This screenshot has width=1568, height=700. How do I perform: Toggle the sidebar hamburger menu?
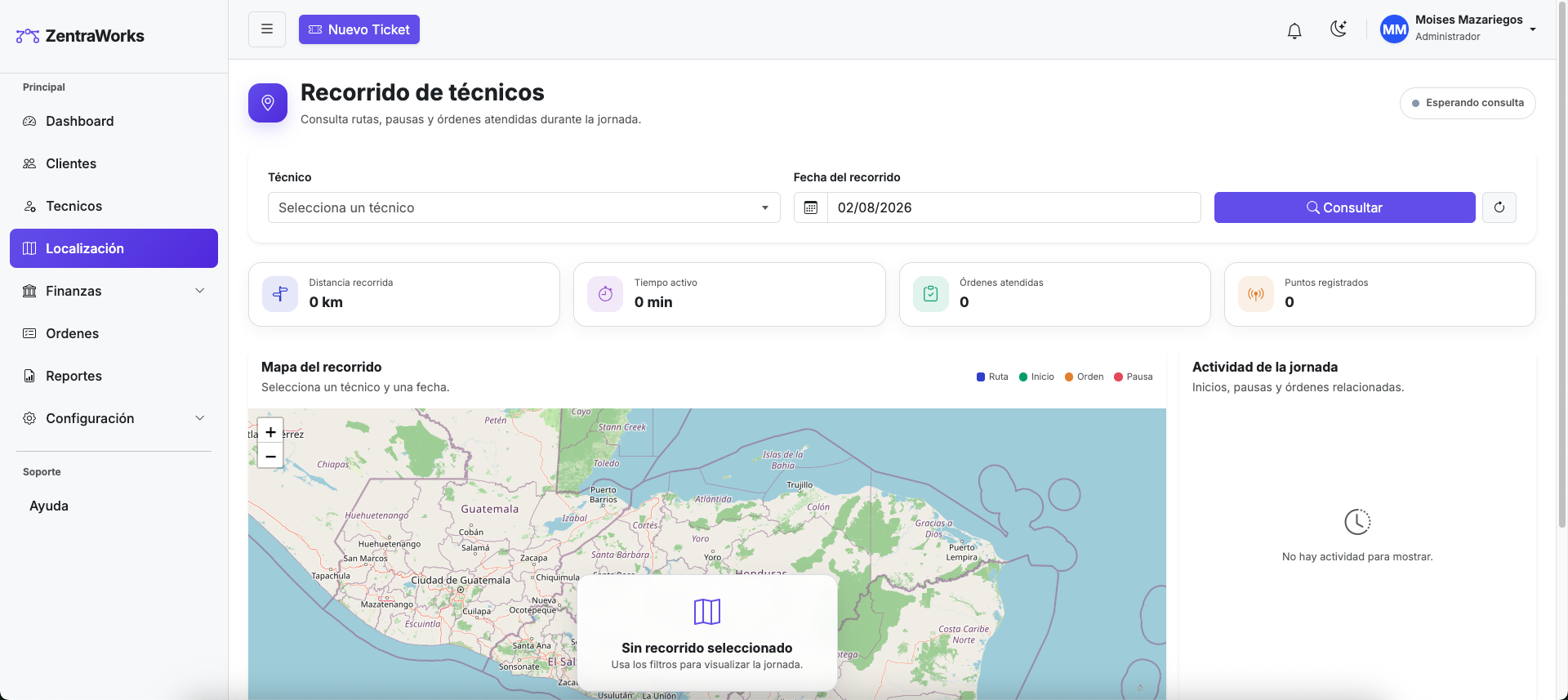coord(267,29)
